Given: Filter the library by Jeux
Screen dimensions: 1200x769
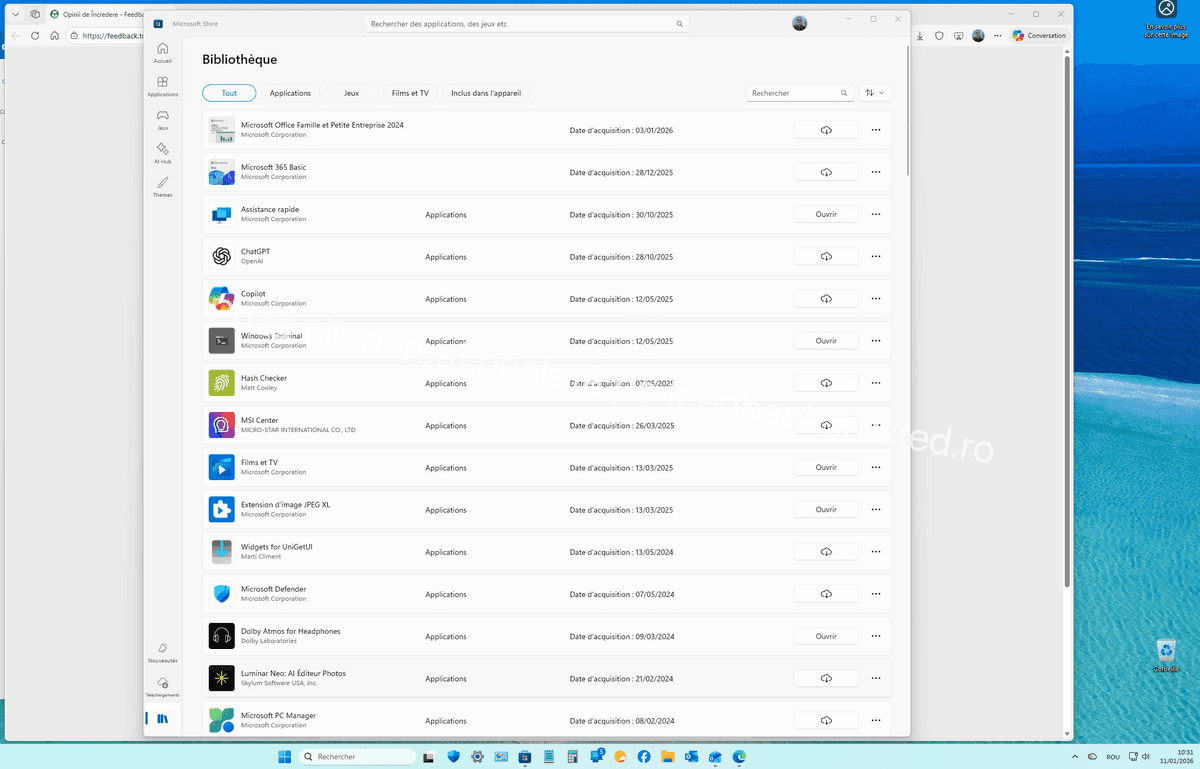Looking at the screenshot, I should tap(351, 93).
